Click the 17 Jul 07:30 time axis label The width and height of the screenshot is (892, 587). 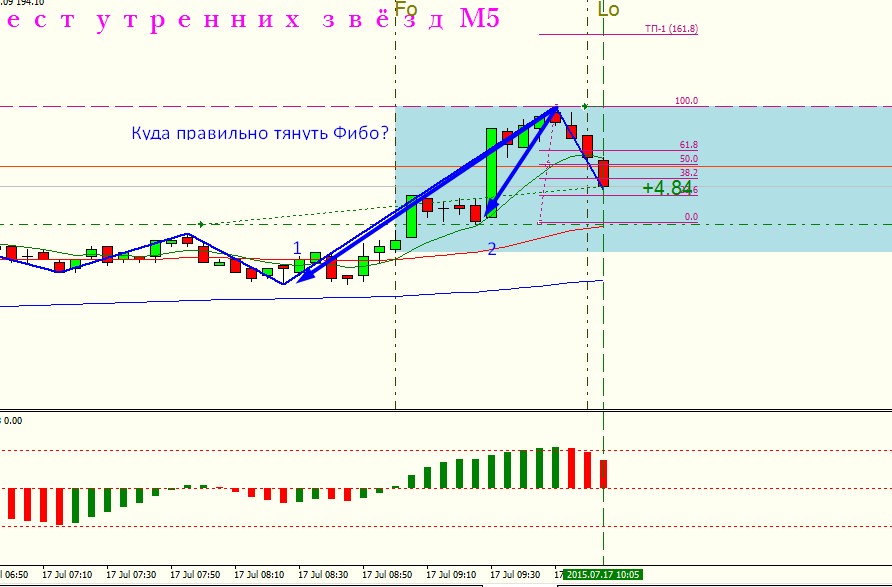[x=131, y=574]
